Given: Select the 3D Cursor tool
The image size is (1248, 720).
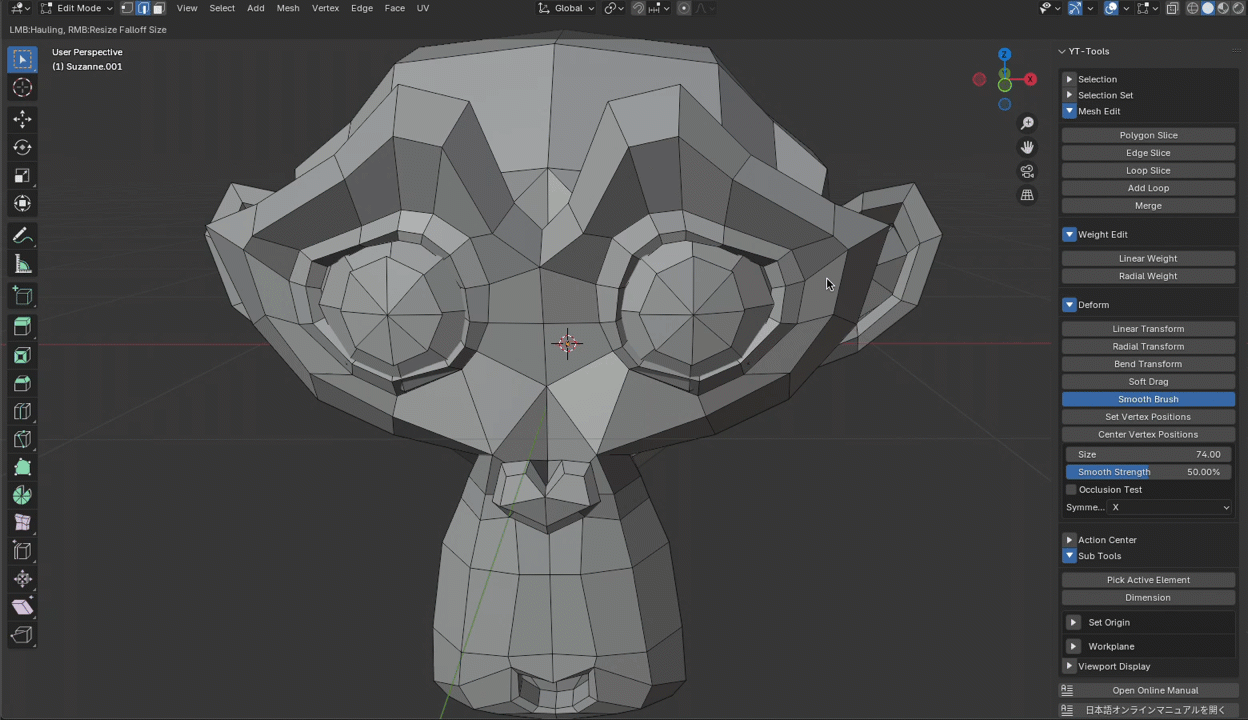Looking at the screenshot, I should pyautogui.click(x=22, y=88).
